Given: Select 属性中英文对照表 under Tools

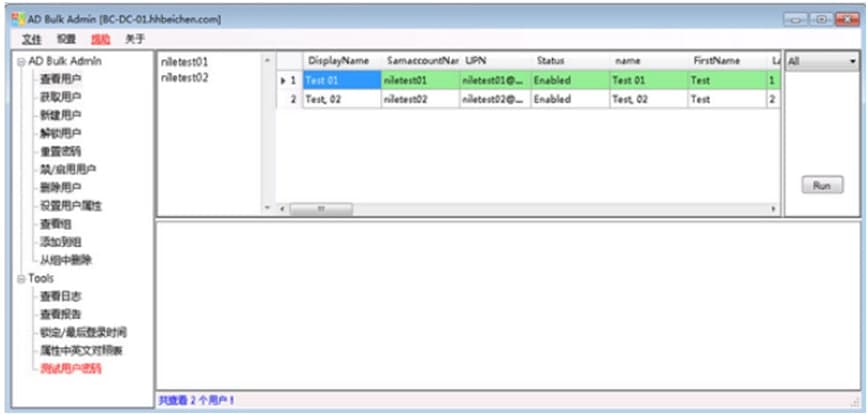Looking at the screenshot, I should click(x=81, y=351).
